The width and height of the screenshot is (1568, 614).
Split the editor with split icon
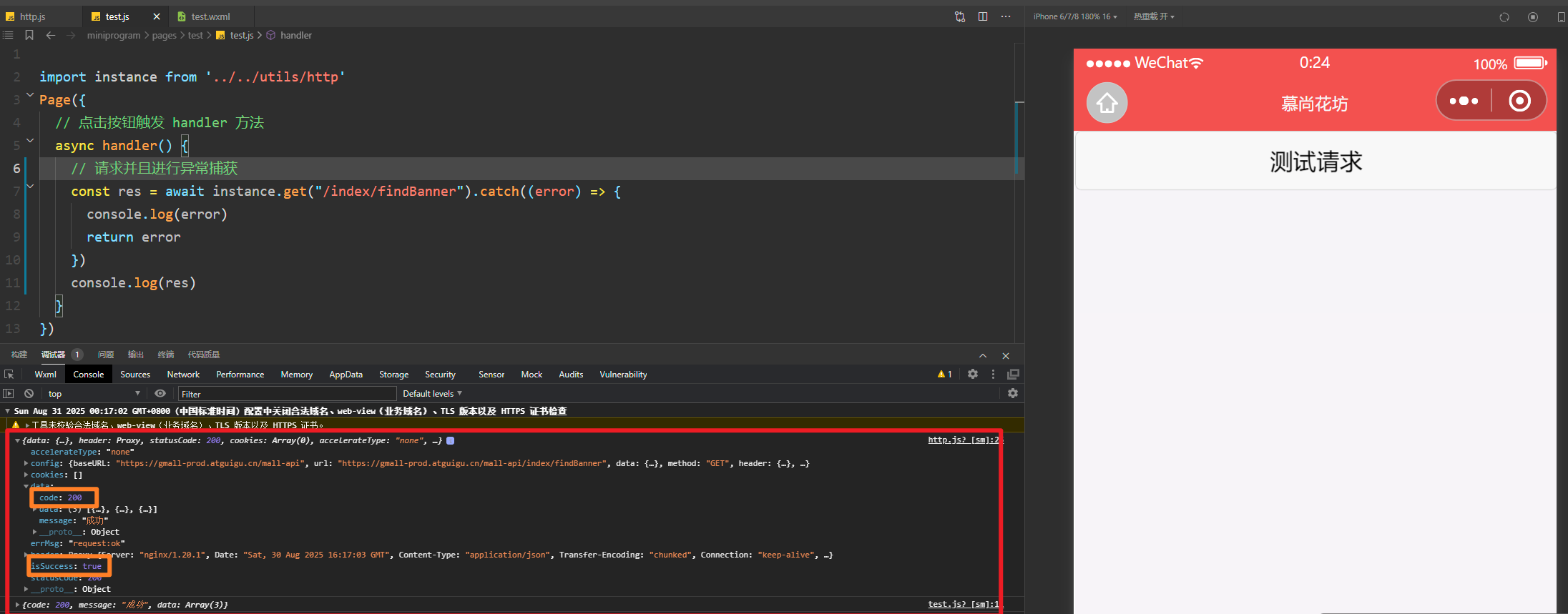tap(983, 16)
